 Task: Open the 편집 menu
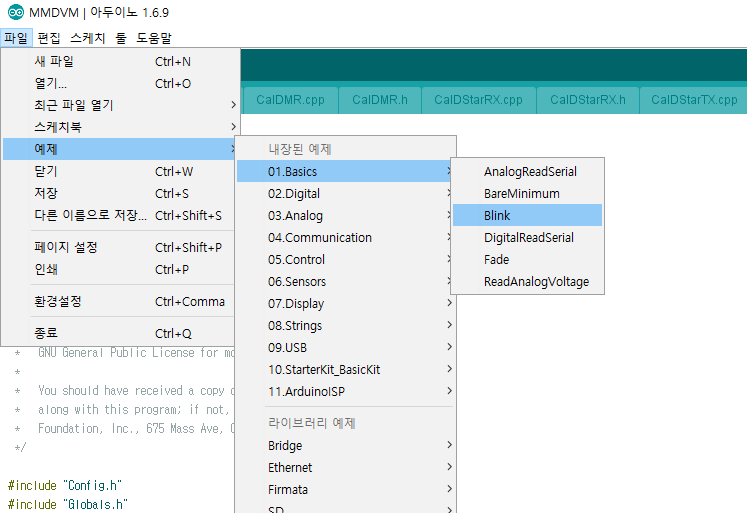point(49,38)
